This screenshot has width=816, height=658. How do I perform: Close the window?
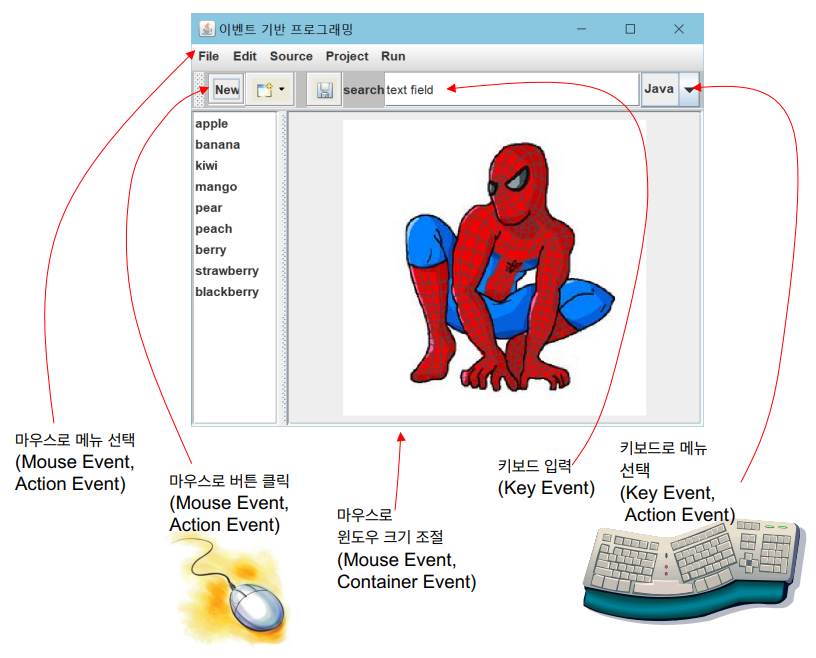point(679,29)
